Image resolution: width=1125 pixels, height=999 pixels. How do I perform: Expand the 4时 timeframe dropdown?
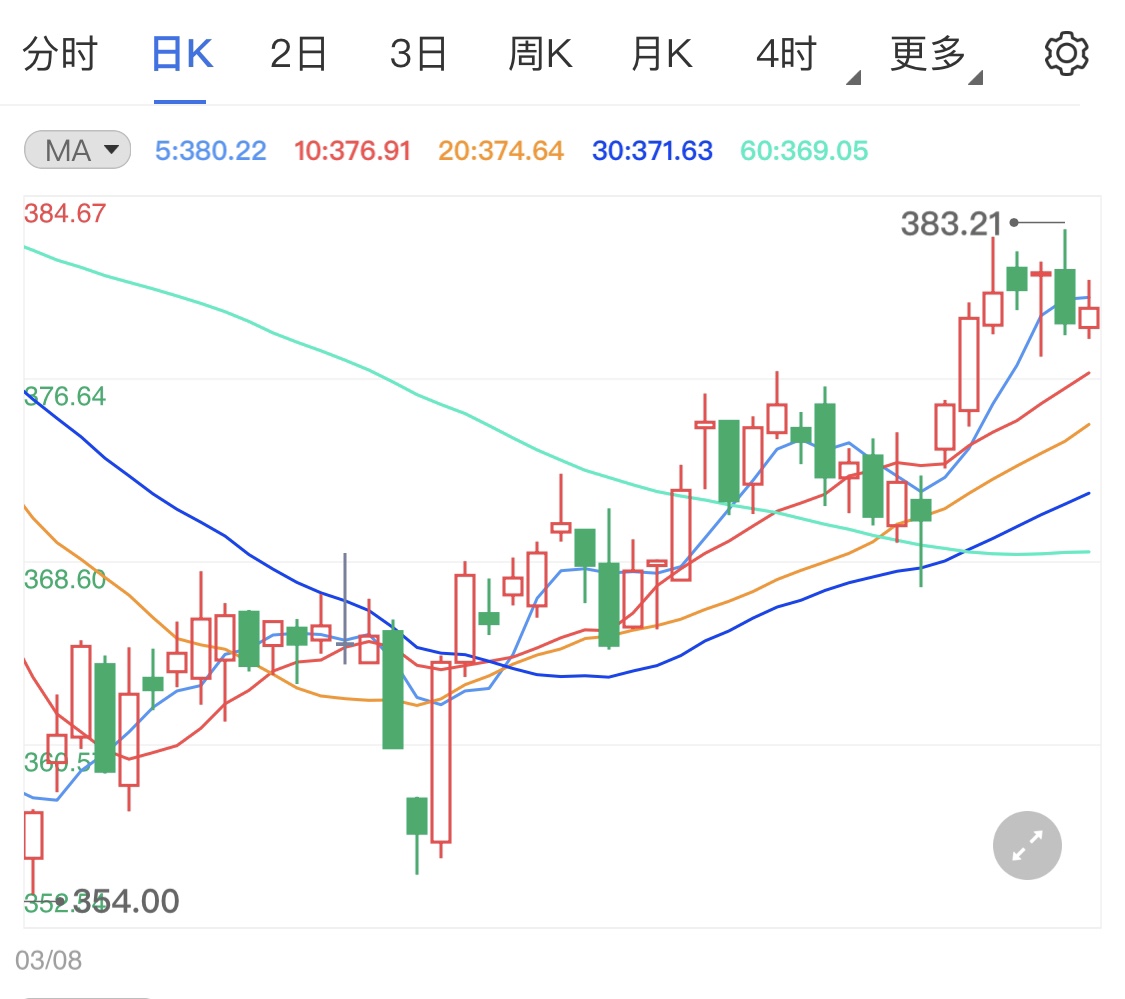point(806,57)
